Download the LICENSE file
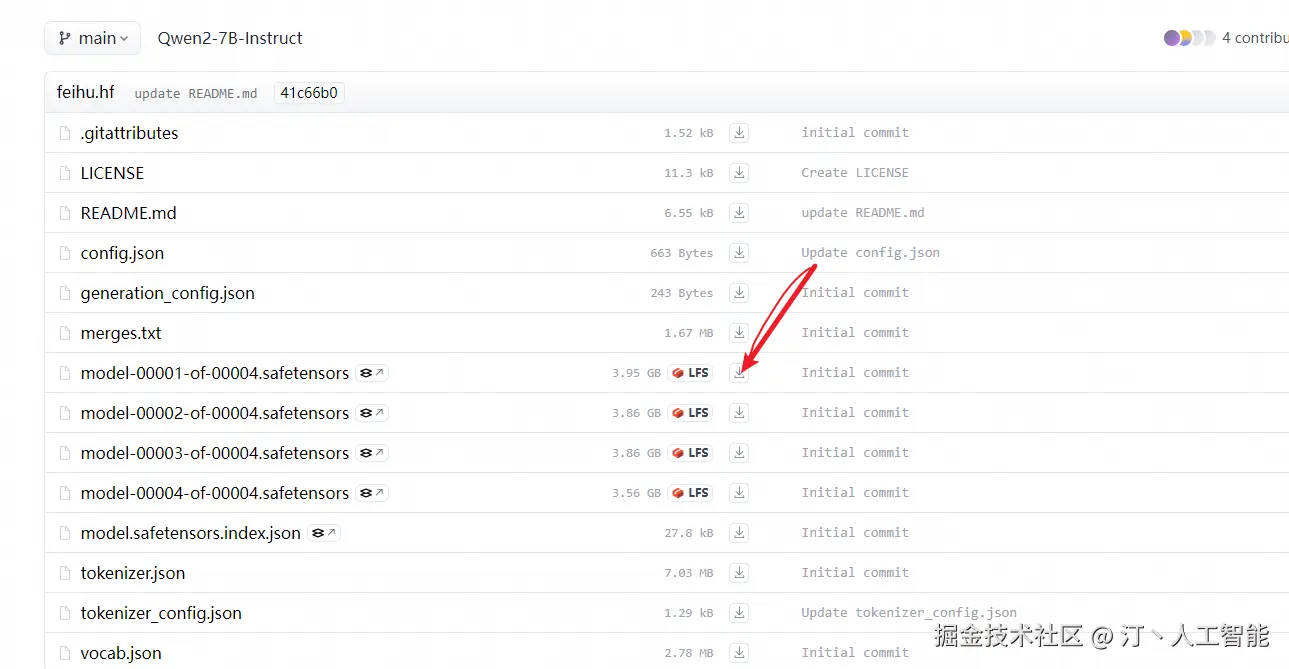 [739, 172]
